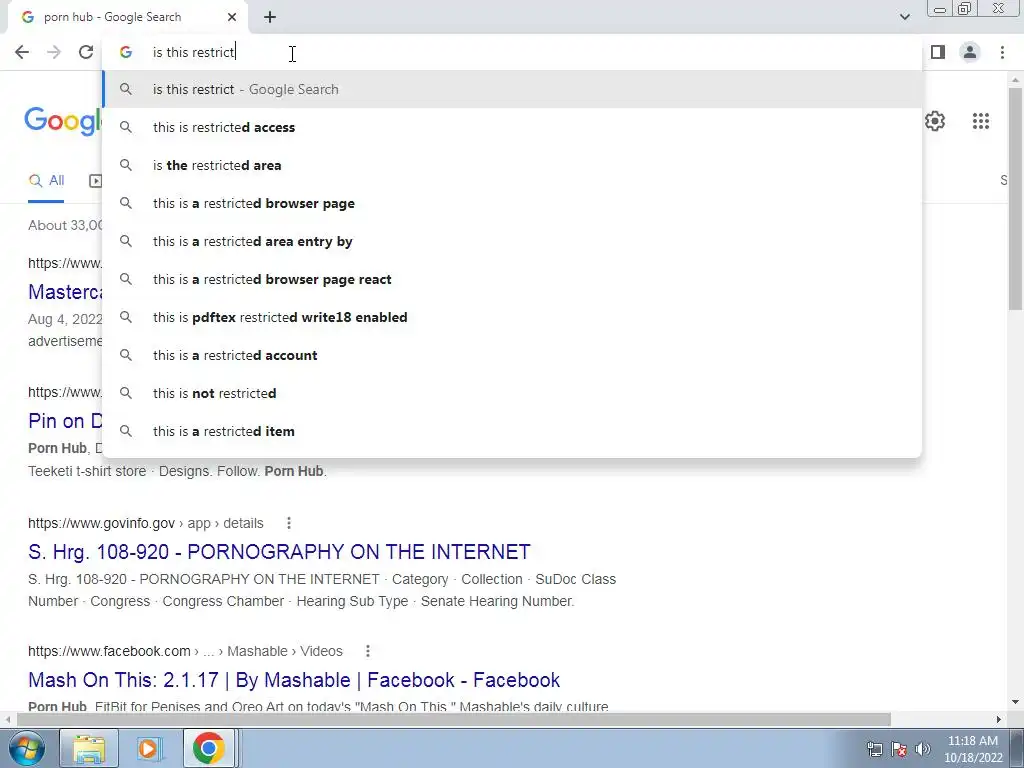Open the clock showing 11:18 AM
This screenshot has width=1024, height=768.
pyautogui.click(x=973, y=749)
